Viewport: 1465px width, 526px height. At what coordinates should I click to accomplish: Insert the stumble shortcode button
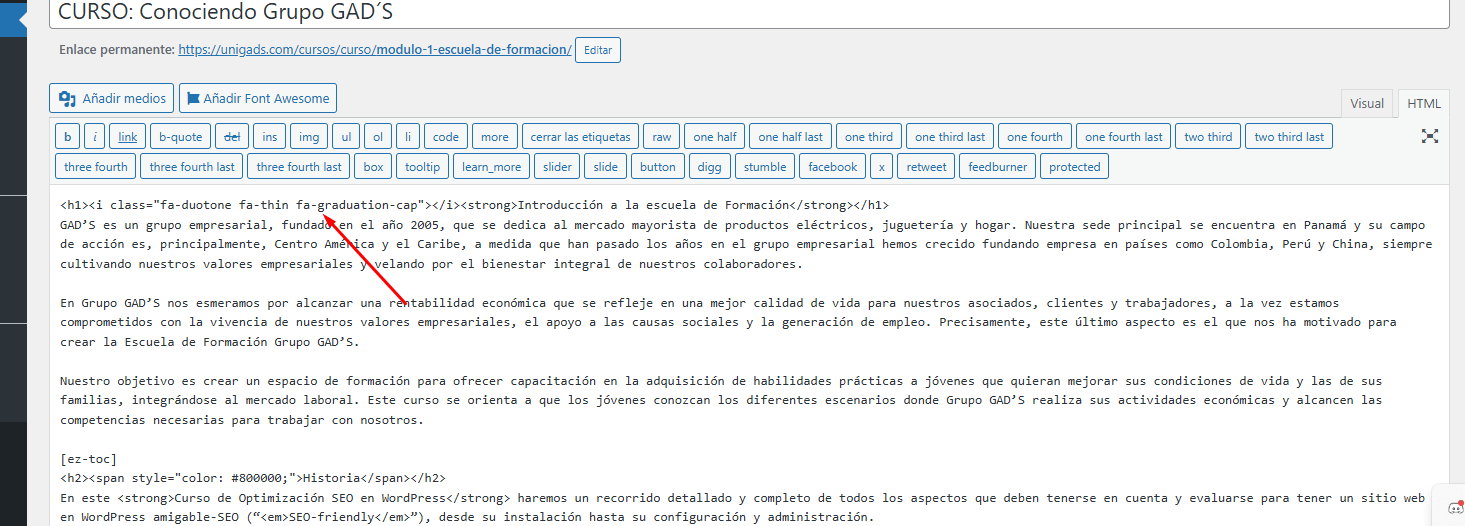(765, 166)
